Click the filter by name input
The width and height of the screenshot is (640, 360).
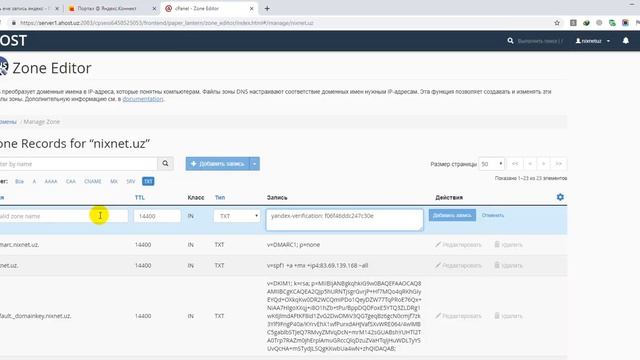tap(78, 164)
